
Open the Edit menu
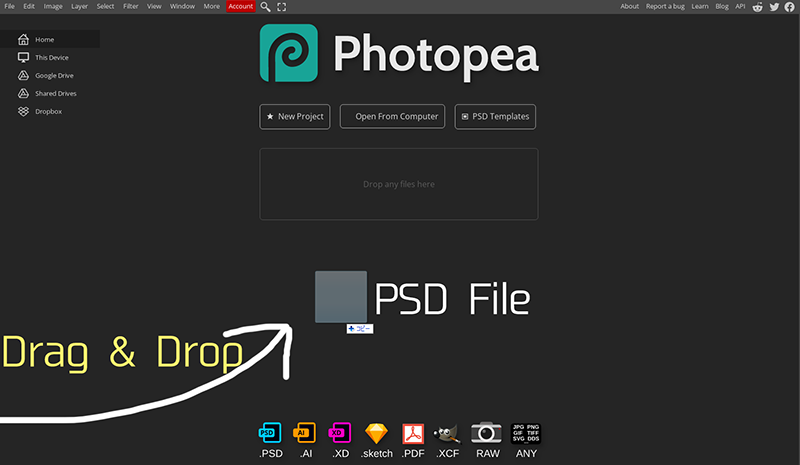pyautogui.click(x=29, y=6)
